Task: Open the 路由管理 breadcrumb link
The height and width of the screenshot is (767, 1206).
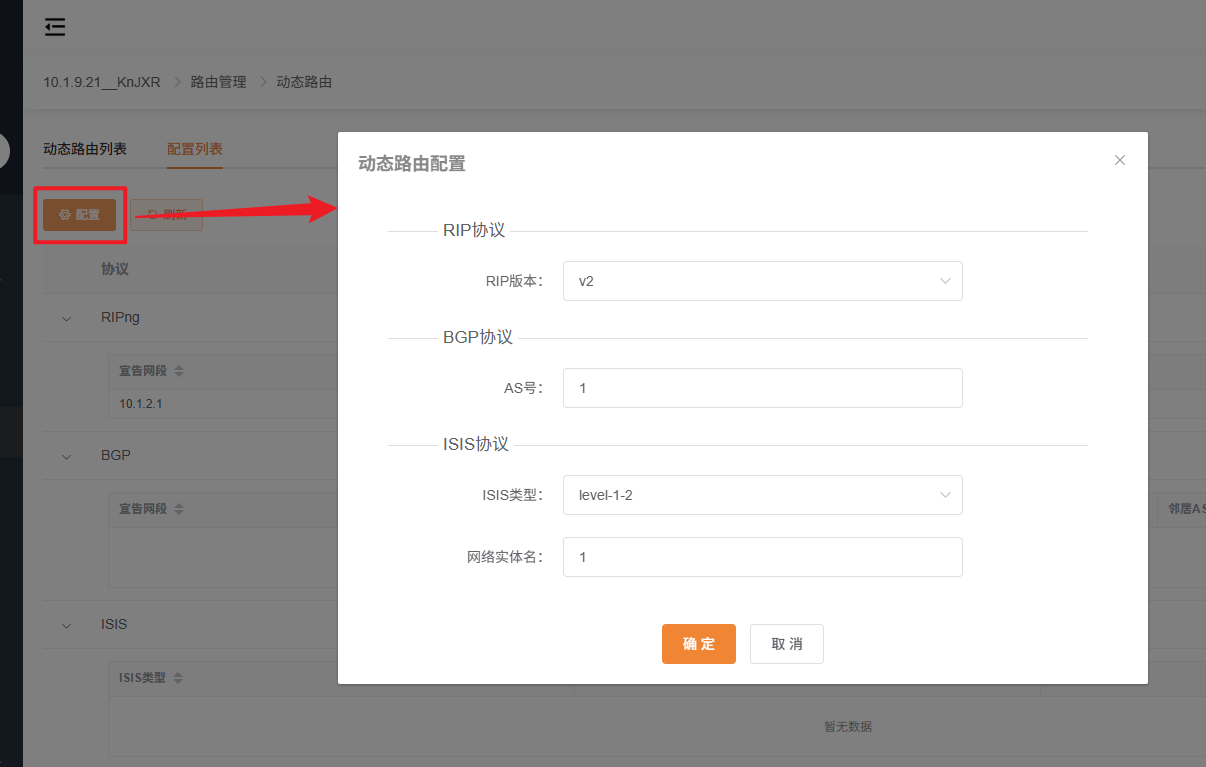Action: [x=219, y=82]
